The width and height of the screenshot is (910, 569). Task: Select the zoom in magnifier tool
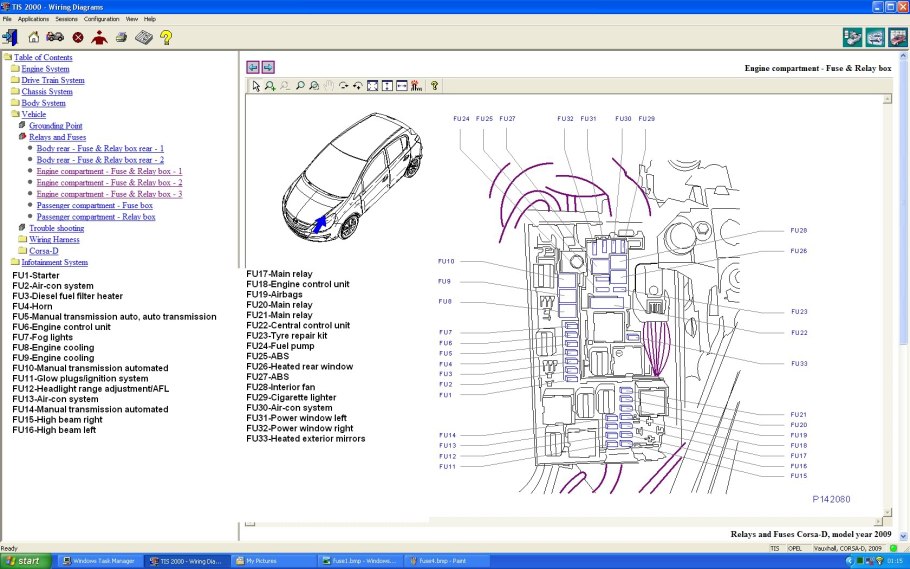coord(270,86)
